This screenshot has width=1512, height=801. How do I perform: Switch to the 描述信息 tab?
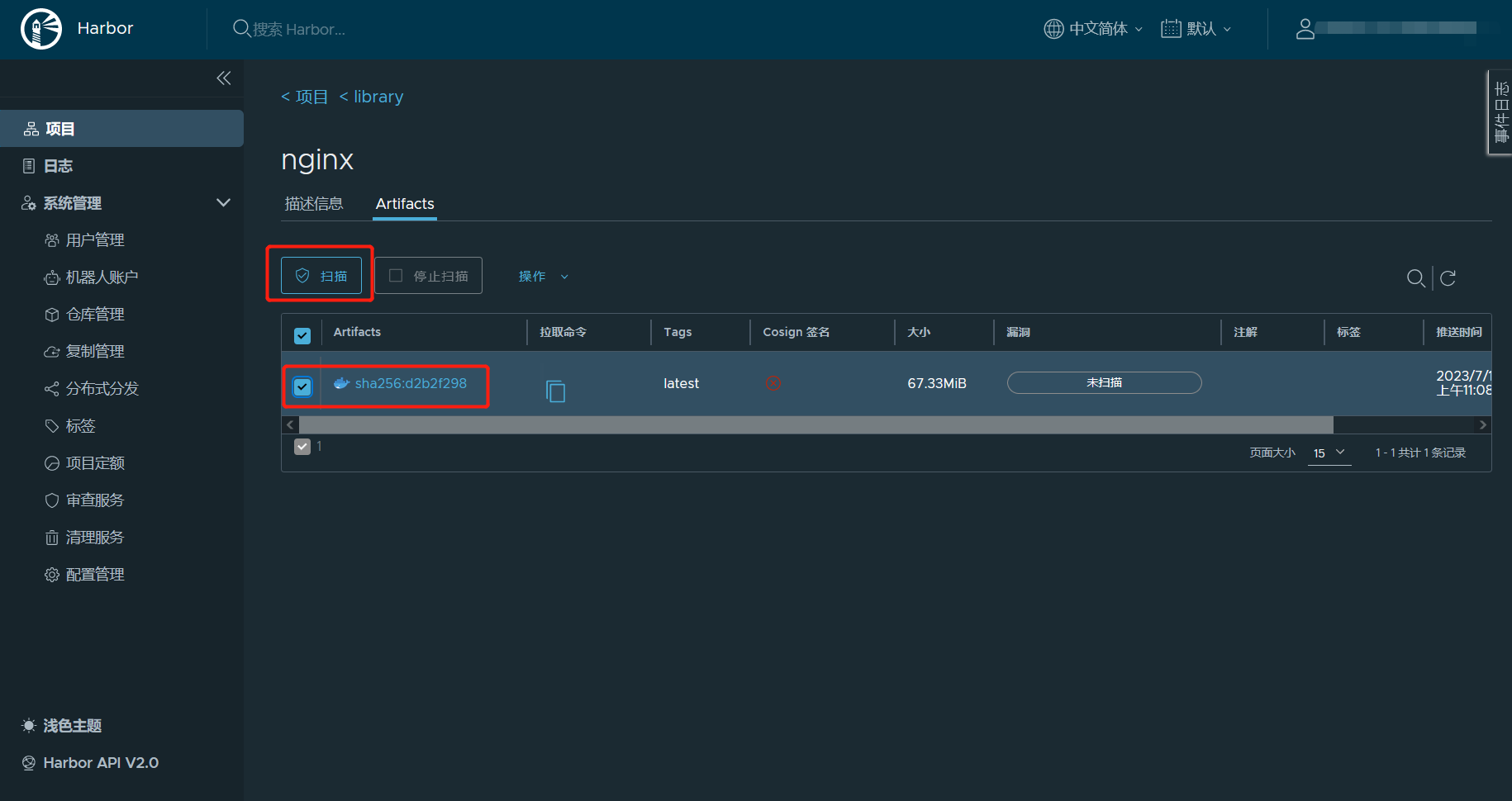tap(314, 204)
